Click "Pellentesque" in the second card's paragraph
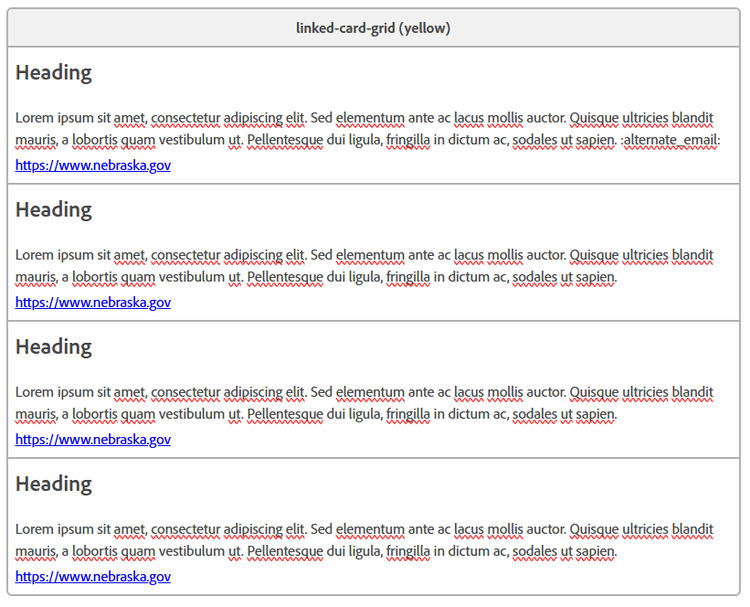The image size is (750, 607). click(x=284, y=277)
